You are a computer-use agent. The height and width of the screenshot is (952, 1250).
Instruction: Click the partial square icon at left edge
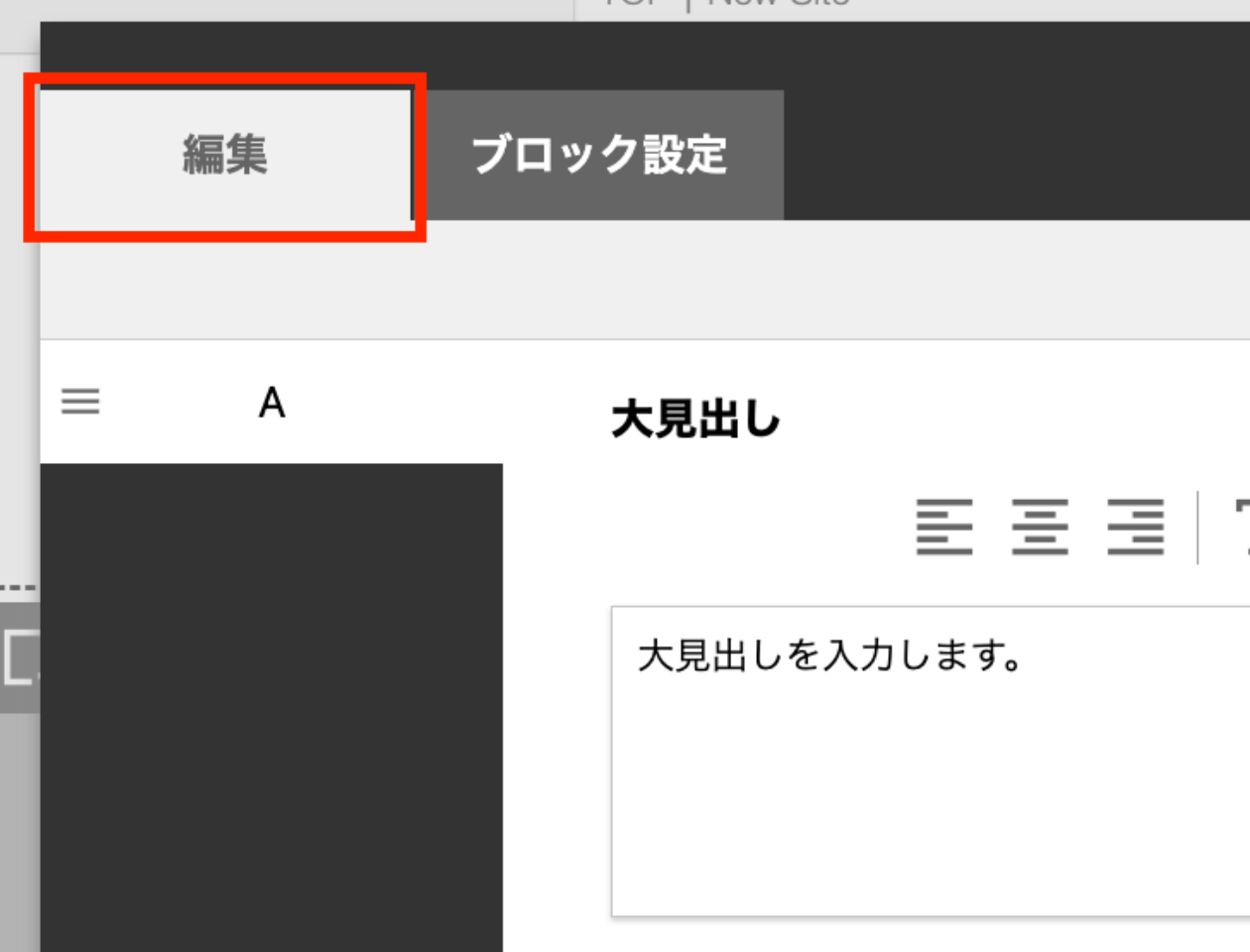pyautogui.click(x=20, y=656)
